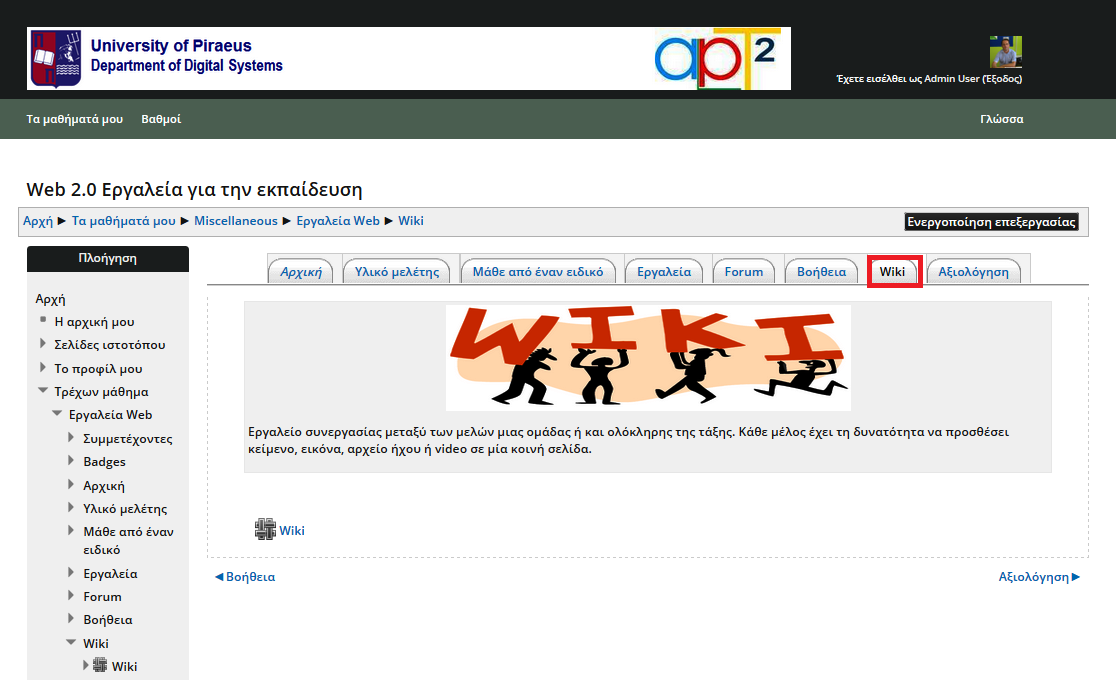The image size is (1116, 680).
Task: Open the Τα μαθήματά μου menu
Action: pyautogui.click(x=75, y=119)
